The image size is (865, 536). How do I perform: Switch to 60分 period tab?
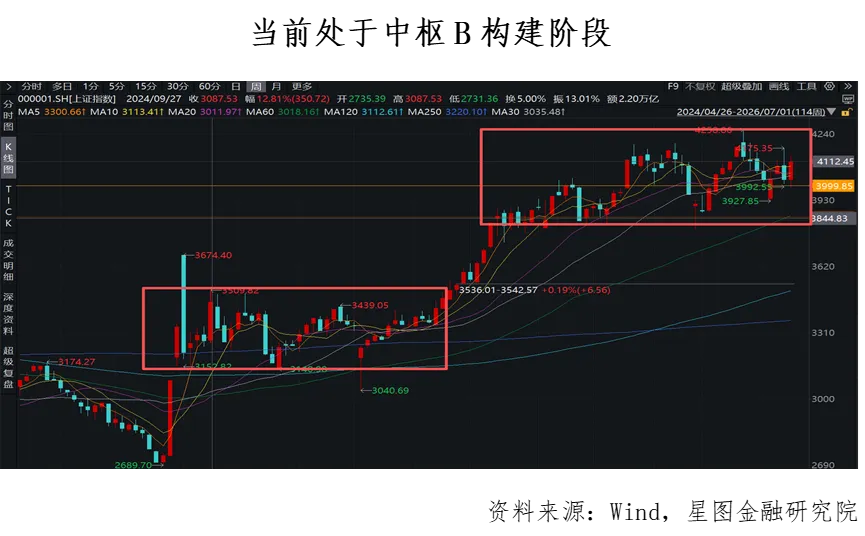tap(209, 87)
